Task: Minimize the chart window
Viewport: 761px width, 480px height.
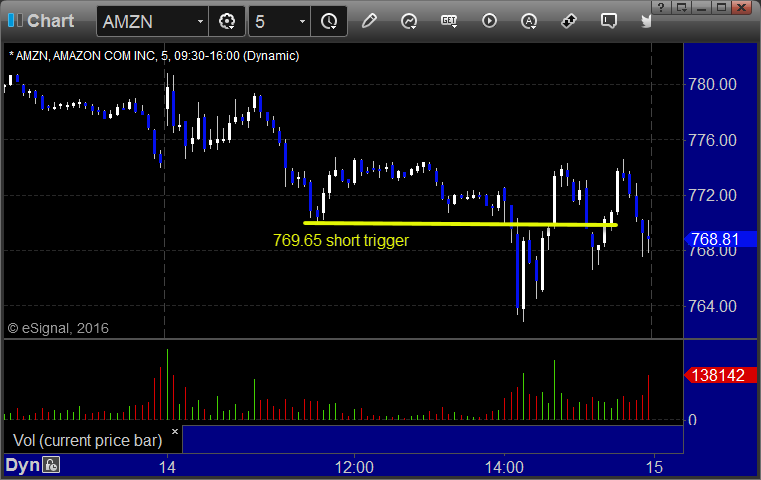Action: [701, 7]
